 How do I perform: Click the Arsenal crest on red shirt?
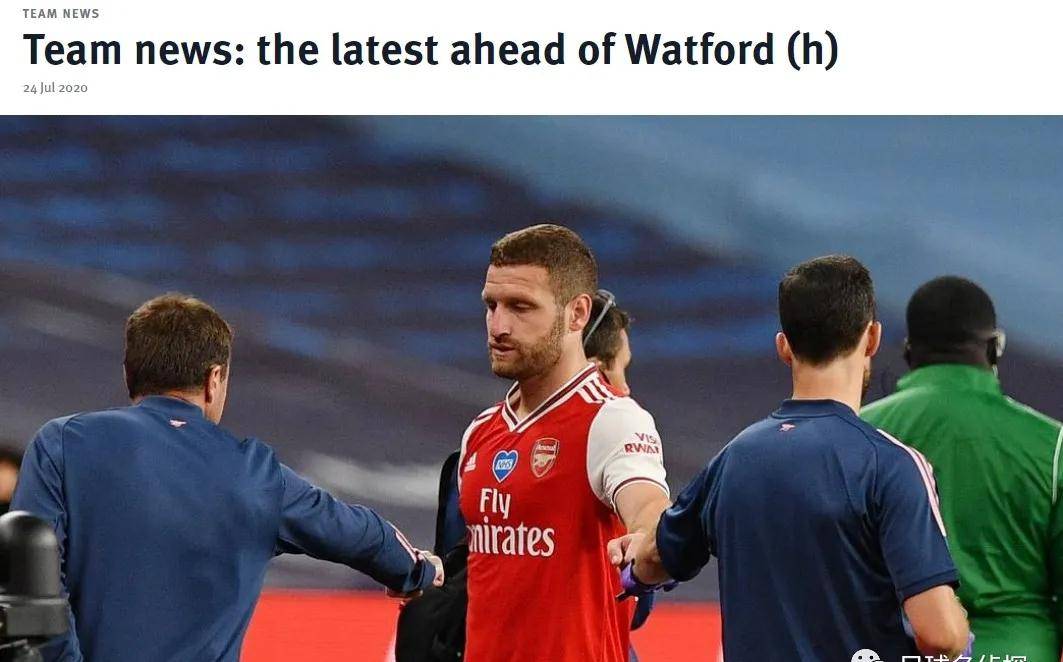(x=544, y=457)
